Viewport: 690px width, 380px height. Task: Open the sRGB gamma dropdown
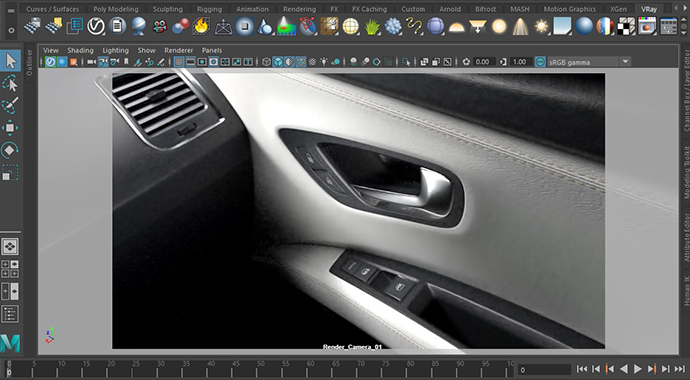(x=625, y=62)
